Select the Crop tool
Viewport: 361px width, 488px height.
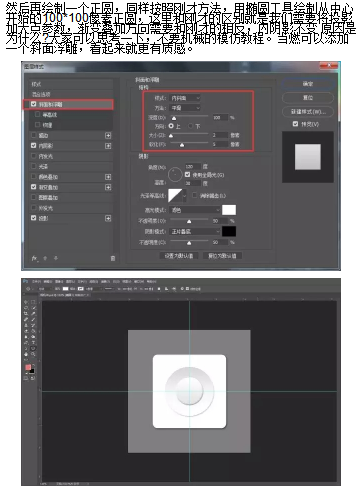pyautogui.click(x=26, y=314)
